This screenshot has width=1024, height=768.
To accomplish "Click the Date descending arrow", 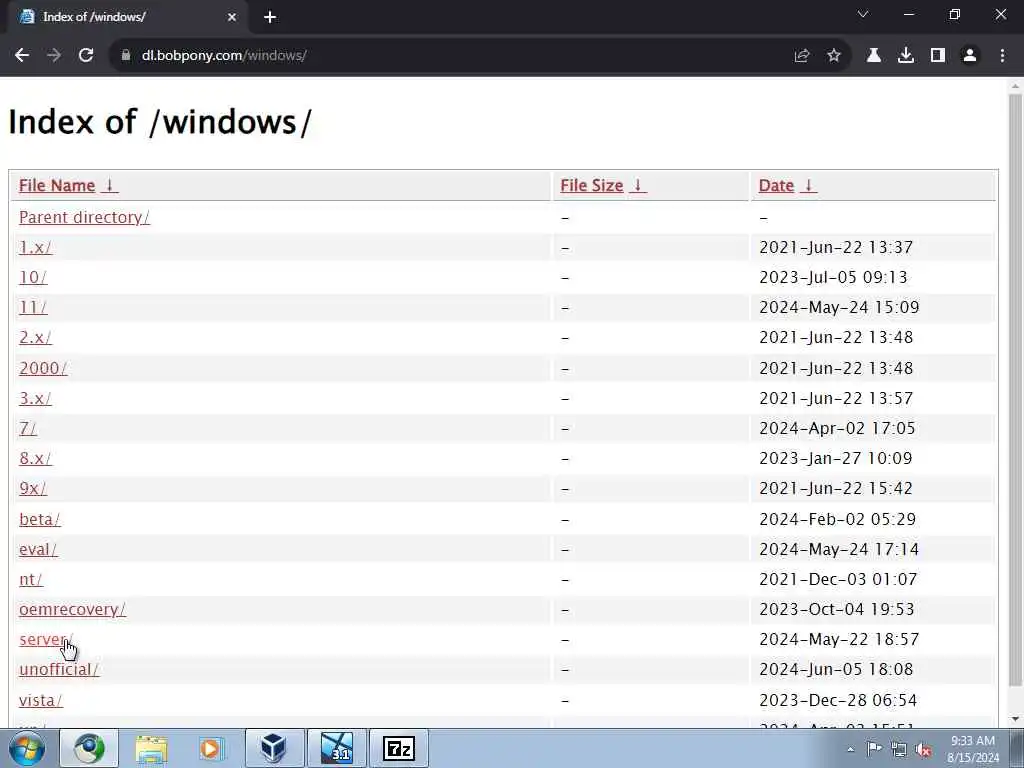I will pyautogui.click(x=808, y=185).
